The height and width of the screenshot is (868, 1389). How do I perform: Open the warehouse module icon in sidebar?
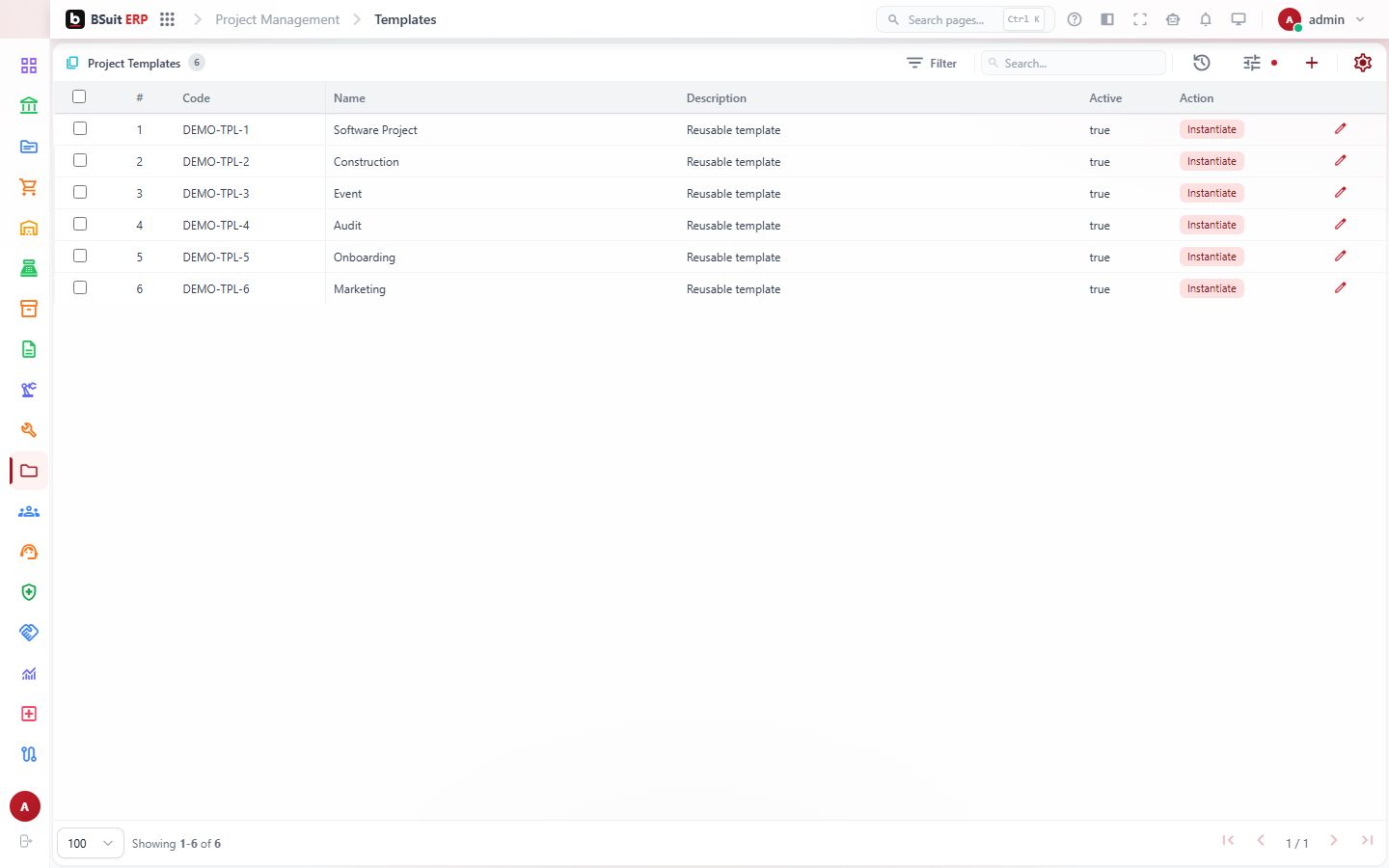29,228
